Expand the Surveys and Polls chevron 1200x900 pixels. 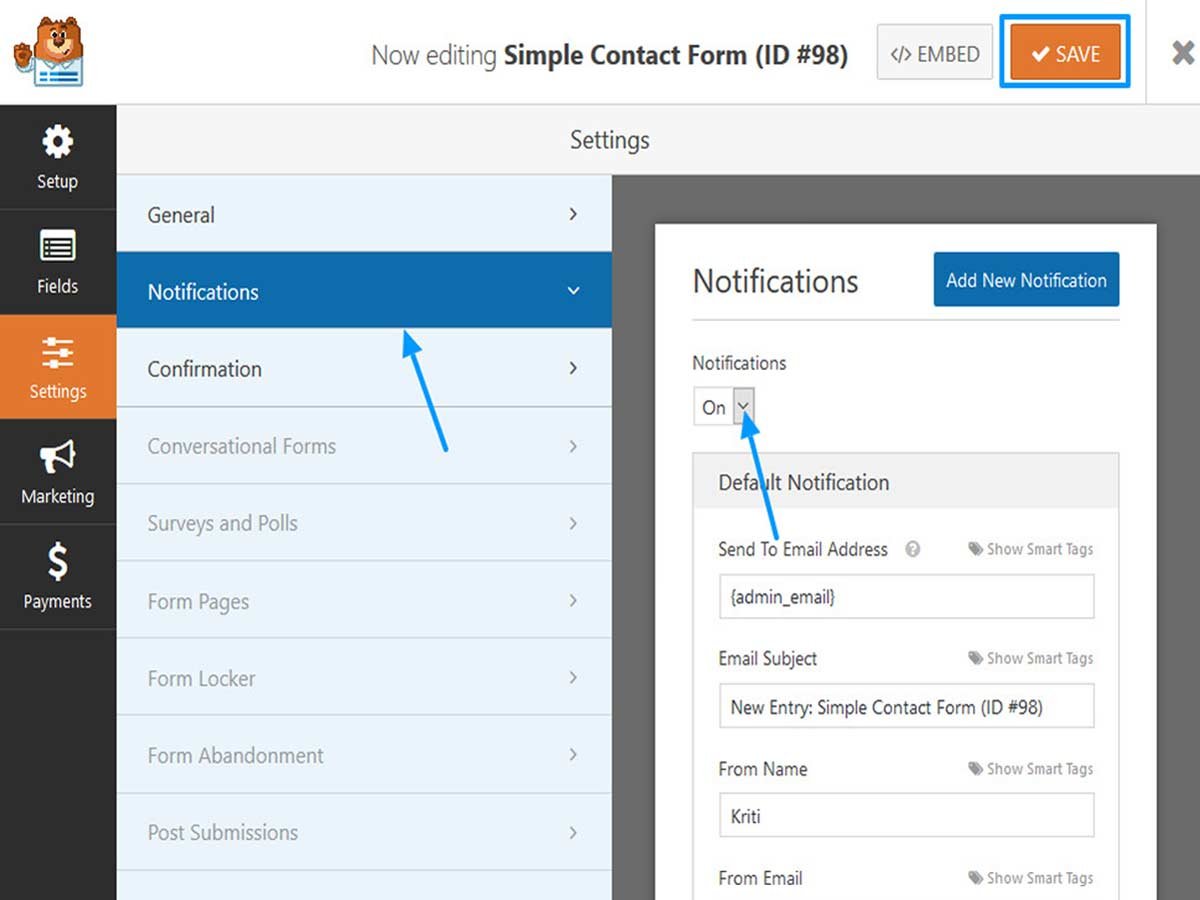coord(573,523)
